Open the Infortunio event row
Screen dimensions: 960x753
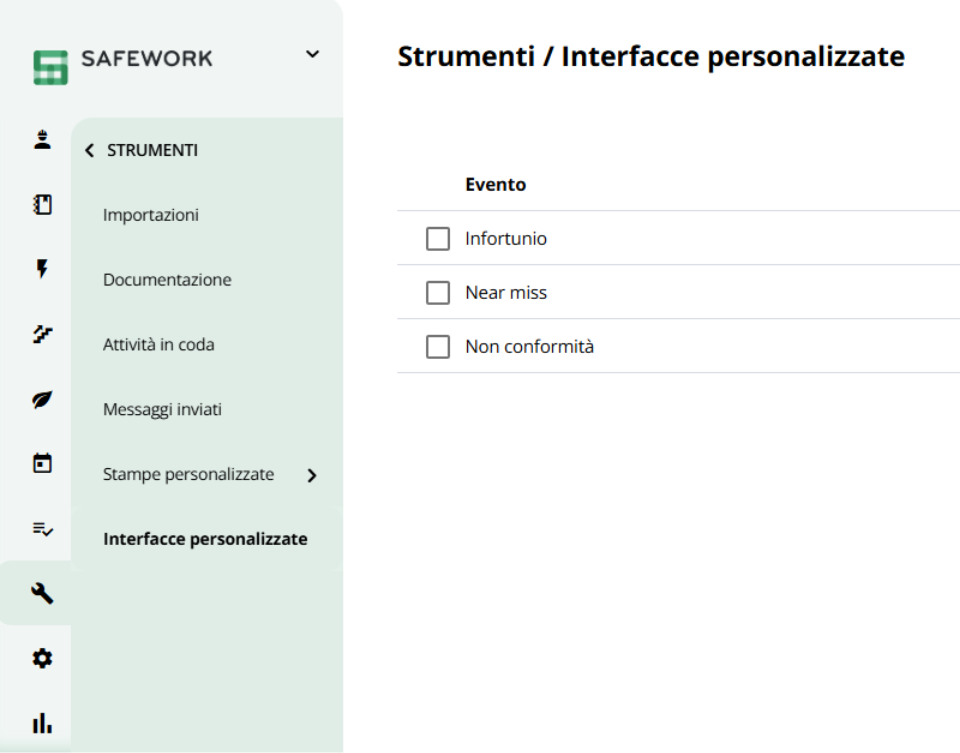pos(678,238)
